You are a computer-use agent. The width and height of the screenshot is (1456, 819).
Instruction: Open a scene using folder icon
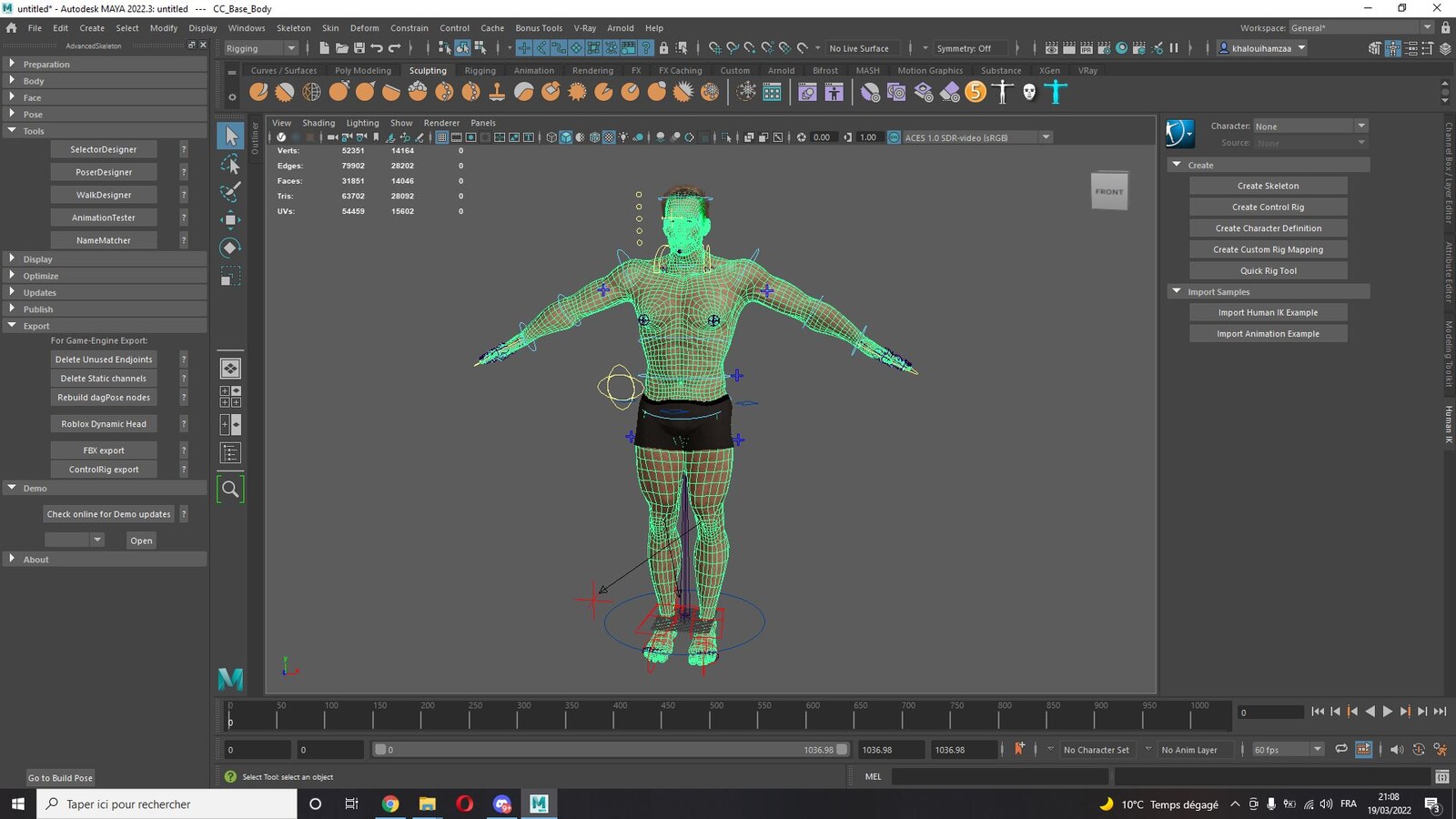click(341, 48)
